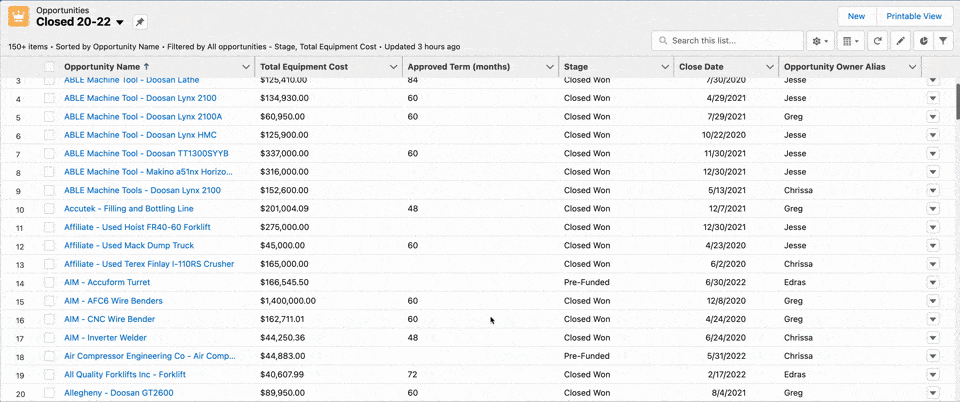Viewport: 960px width, 402px height.
Task: Click the New button
Action: pyautogui.click(x=856, y=16)
